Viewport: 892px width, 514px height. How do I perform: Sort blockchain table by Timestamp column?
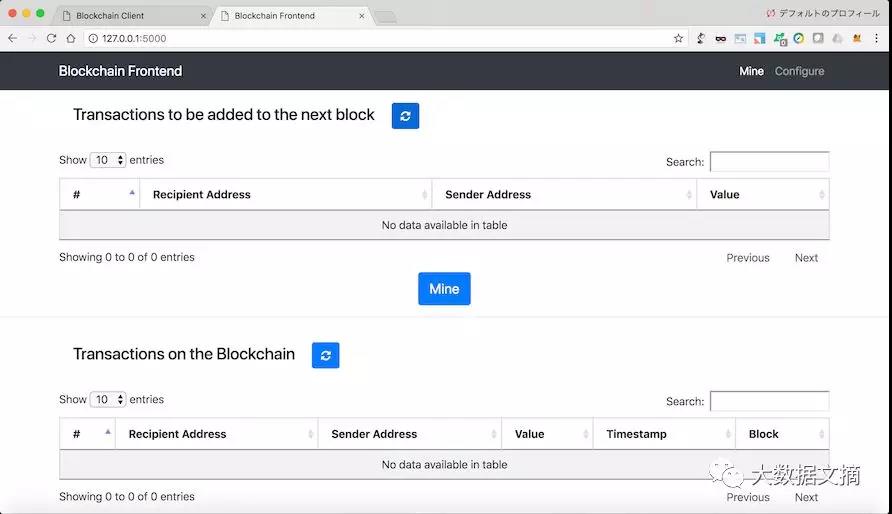point(663,434)
